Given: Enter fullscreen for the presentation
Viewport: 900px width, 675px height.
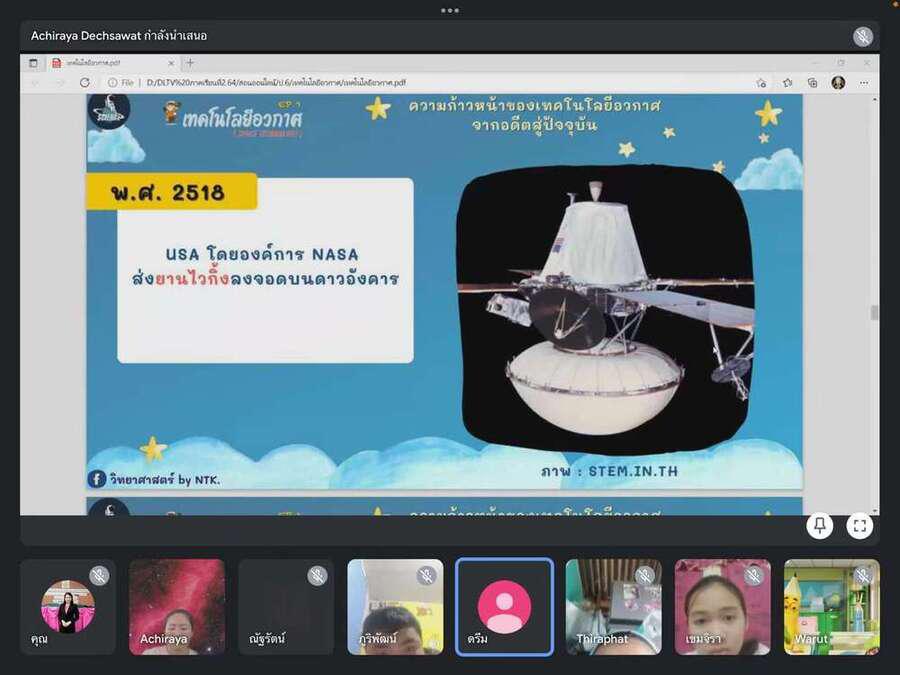Looking at the screenshot, I should pos(859,526).
